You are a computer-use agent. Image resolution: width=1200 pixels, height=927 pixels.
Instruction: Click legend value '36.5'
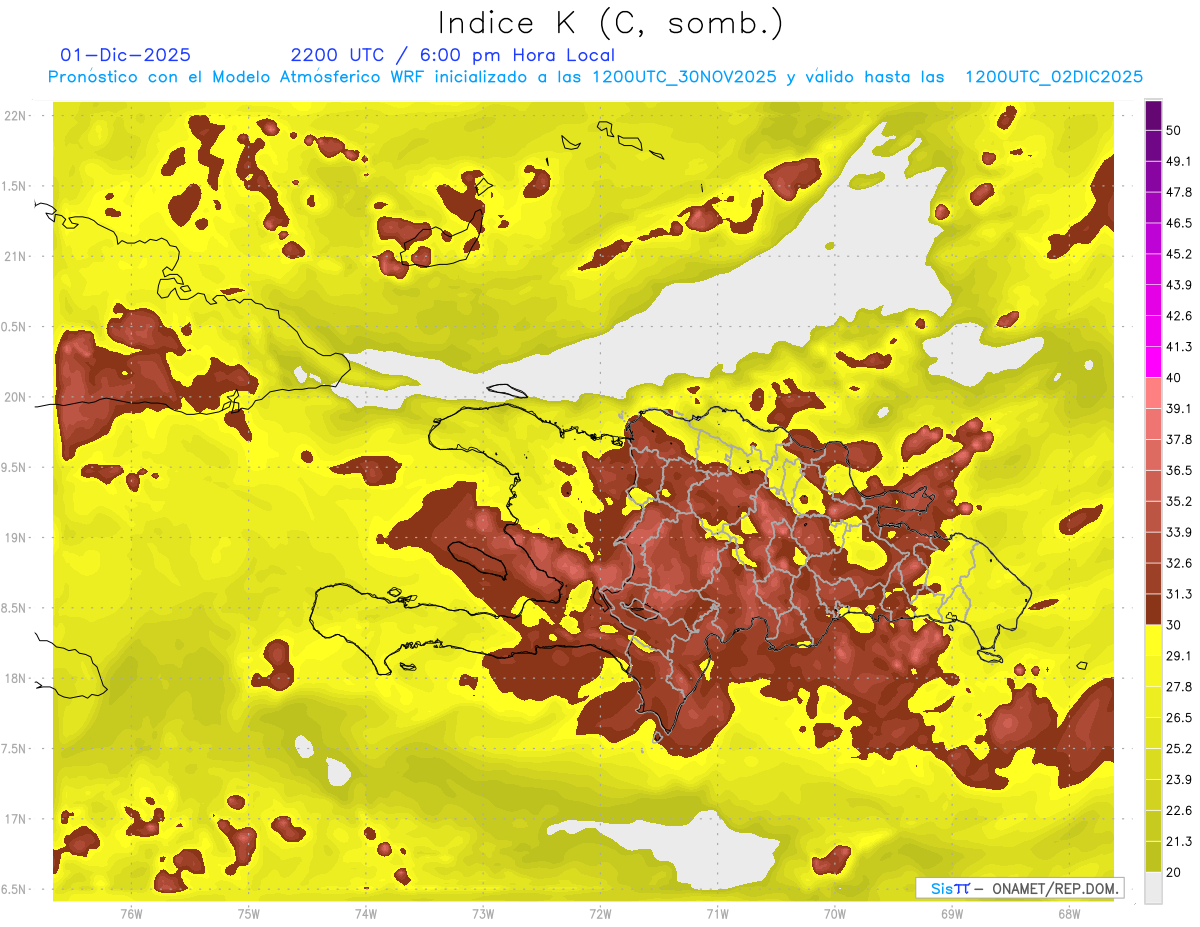coord(1178,470)
